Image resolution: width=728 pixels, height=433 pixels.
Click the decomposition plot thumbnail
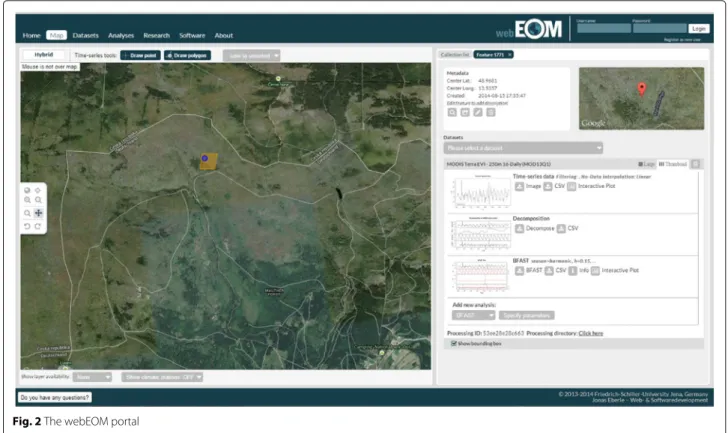pyautogui.click(x=481, y=233)
